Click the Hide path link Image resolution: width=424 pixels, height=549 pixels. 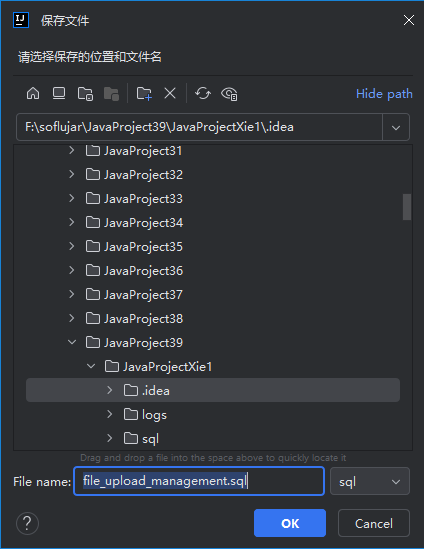coord(384,94)
